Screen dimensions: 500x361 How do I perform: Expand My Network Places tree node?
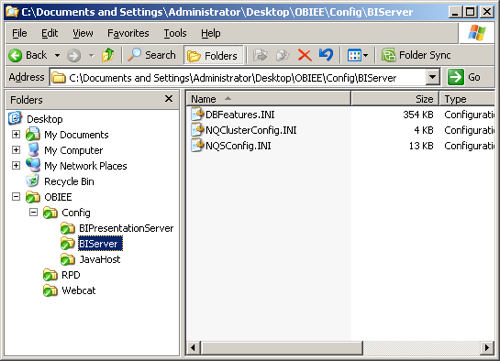[16, 166]
